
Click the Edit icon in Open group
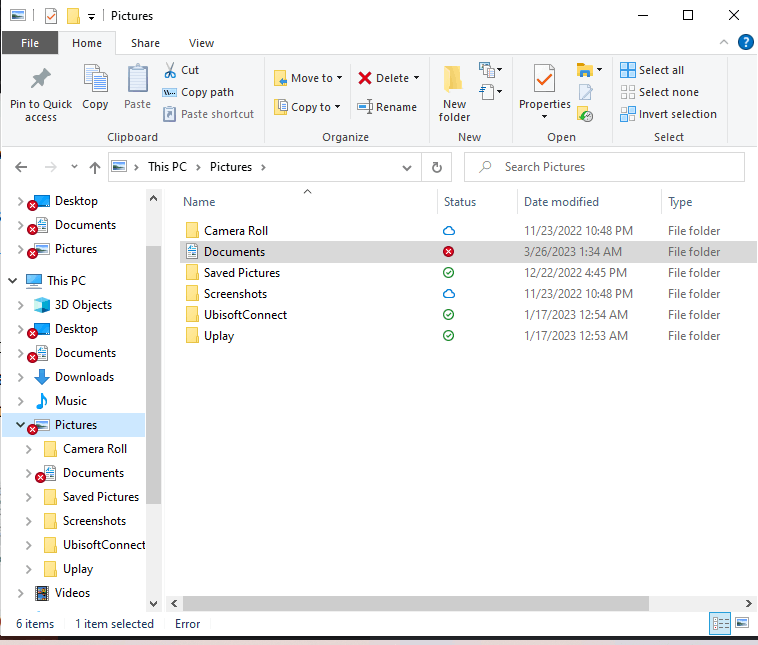pos(585,92)
